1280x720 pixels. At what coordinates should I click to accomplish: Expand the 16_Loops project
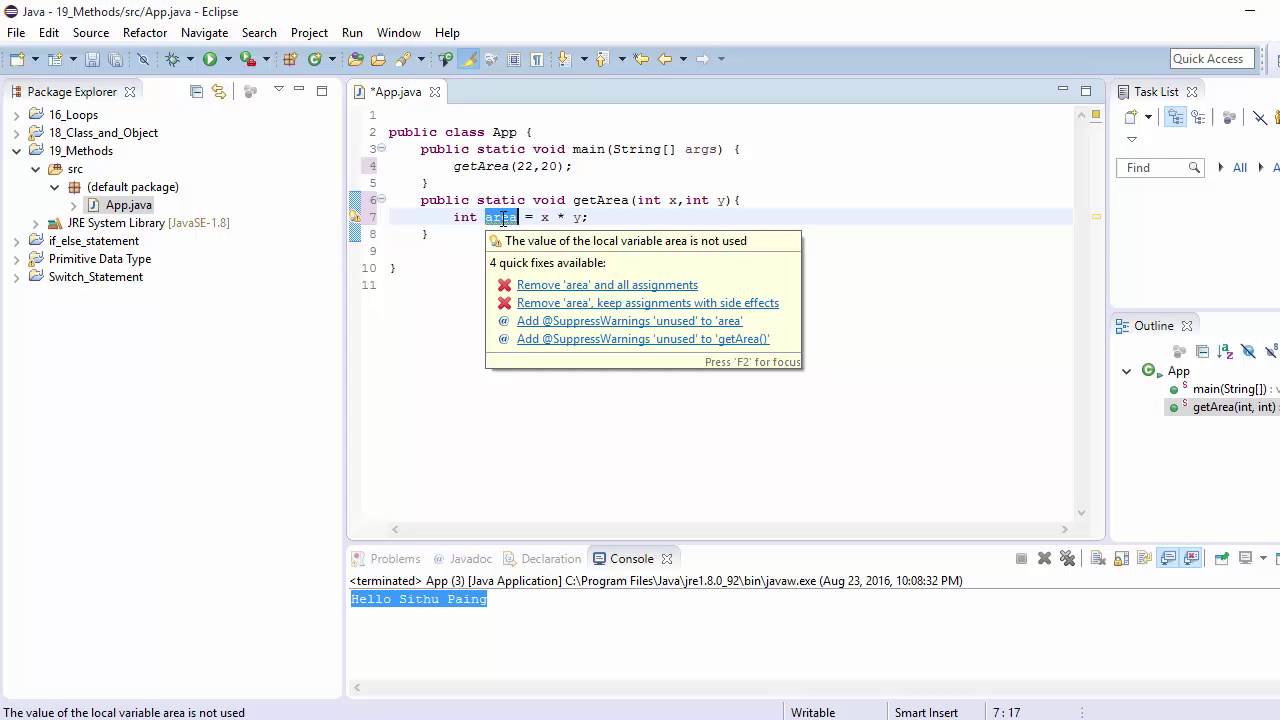pyautogui.click(x=17, y=115)
